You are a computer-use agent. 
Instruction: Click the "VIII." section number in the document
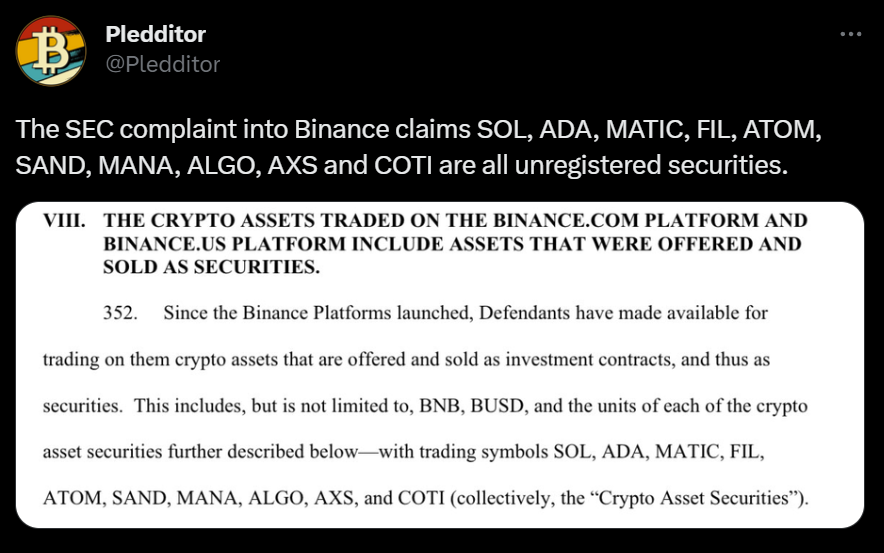[64, 220]
